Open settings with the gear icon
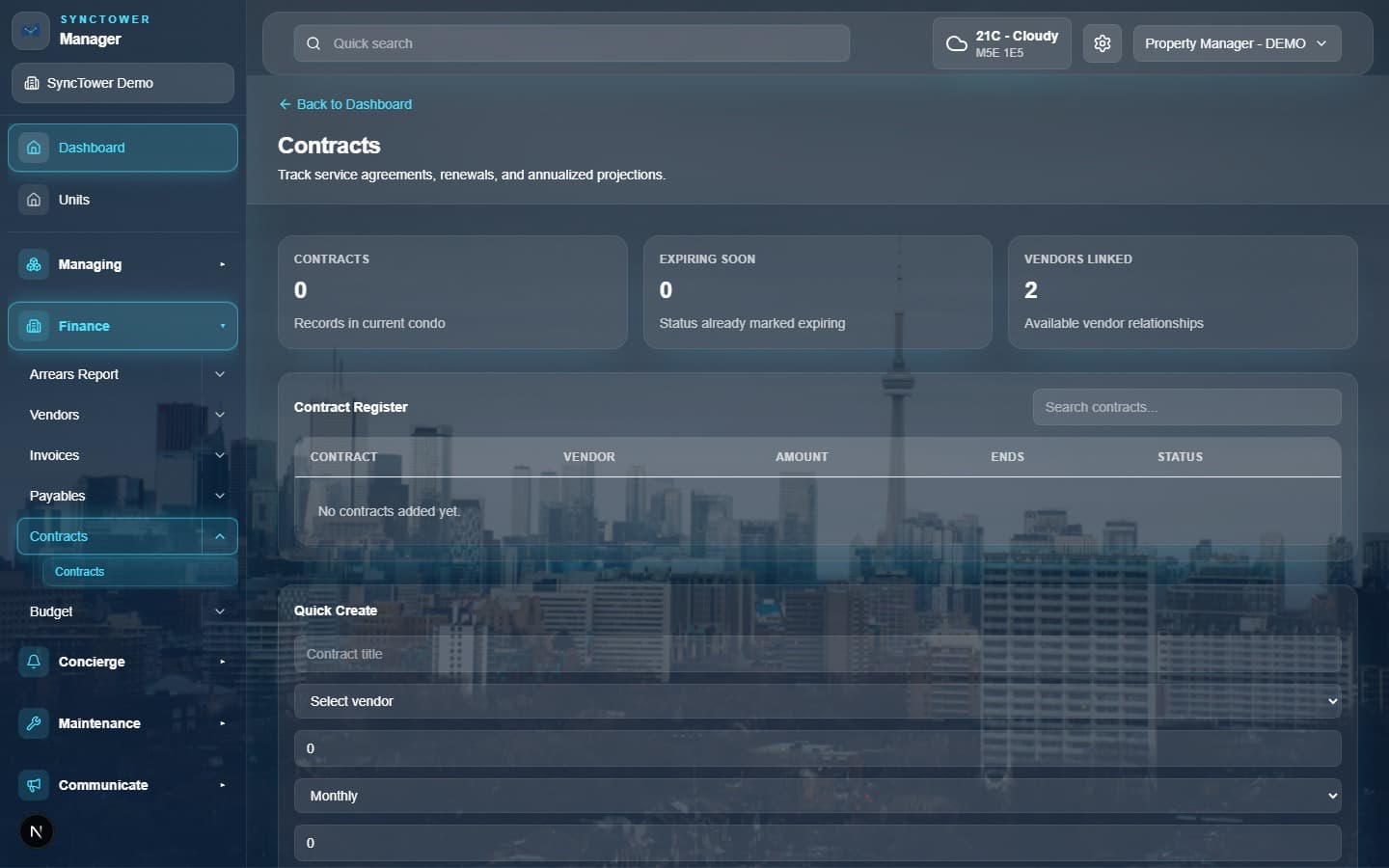The height and width of the screenshot is (868, 1389). coord(1103,43)
